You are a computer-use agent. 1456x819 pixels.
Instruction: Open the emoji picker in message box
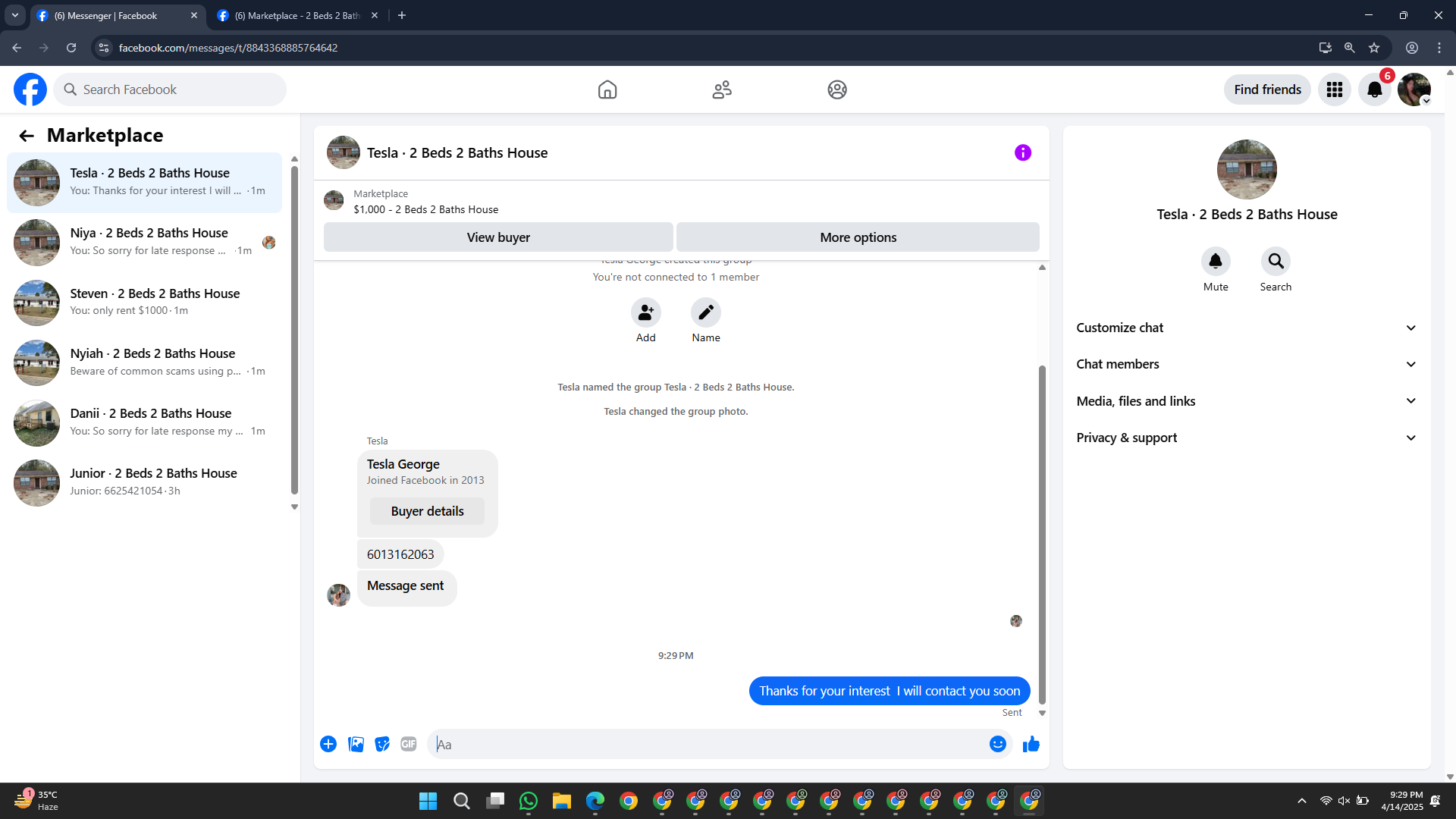997,744
